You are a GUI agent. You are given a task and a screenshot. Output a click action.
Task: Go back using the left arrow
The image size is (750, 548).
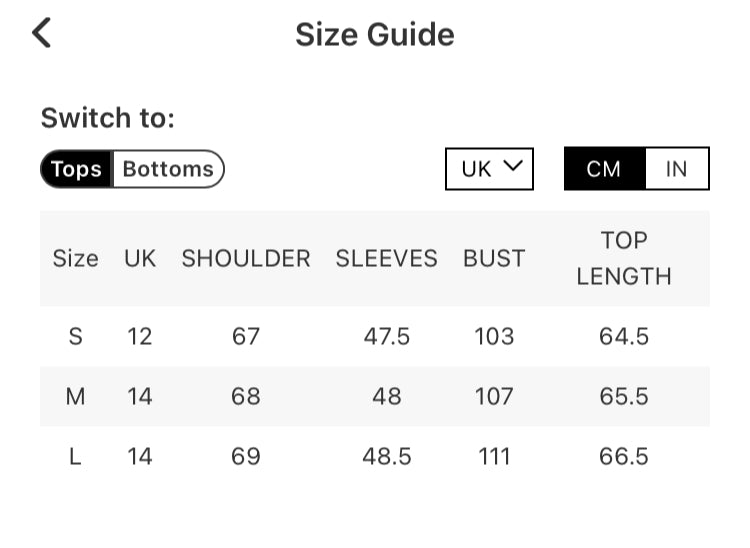pos(41,33)
